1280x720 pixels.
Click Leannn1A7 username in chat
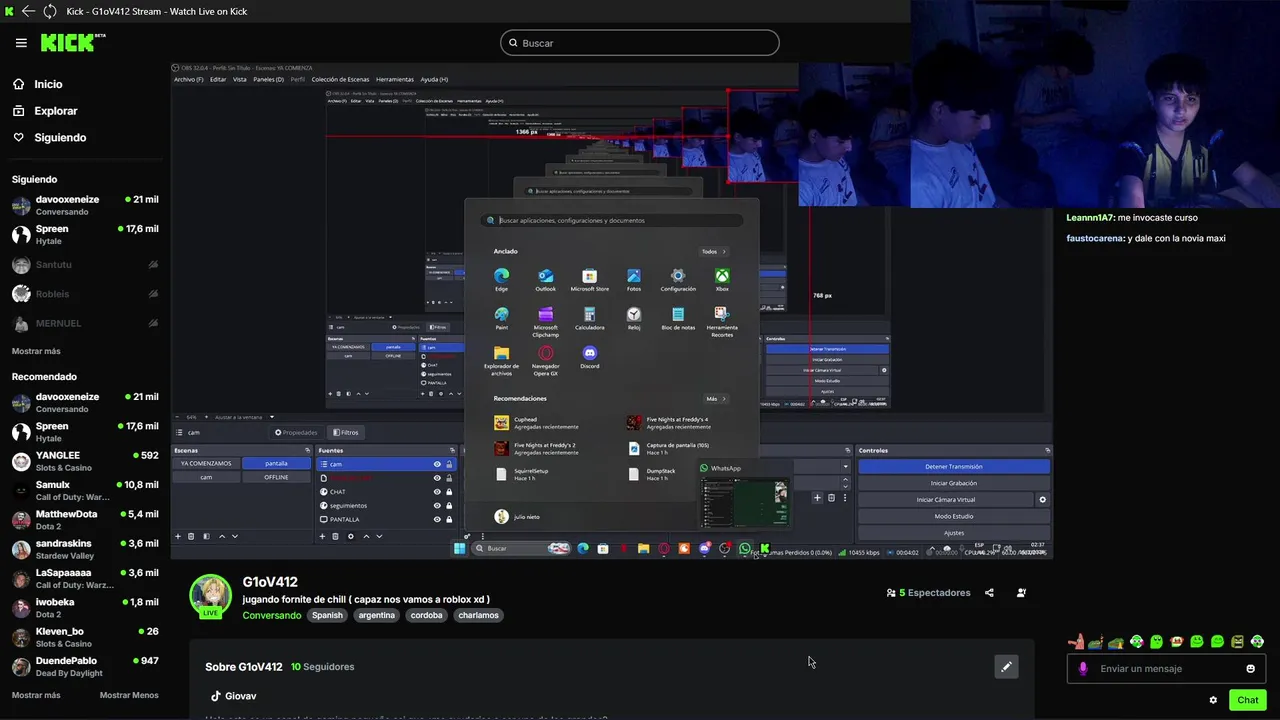(x=1090, y=218)
